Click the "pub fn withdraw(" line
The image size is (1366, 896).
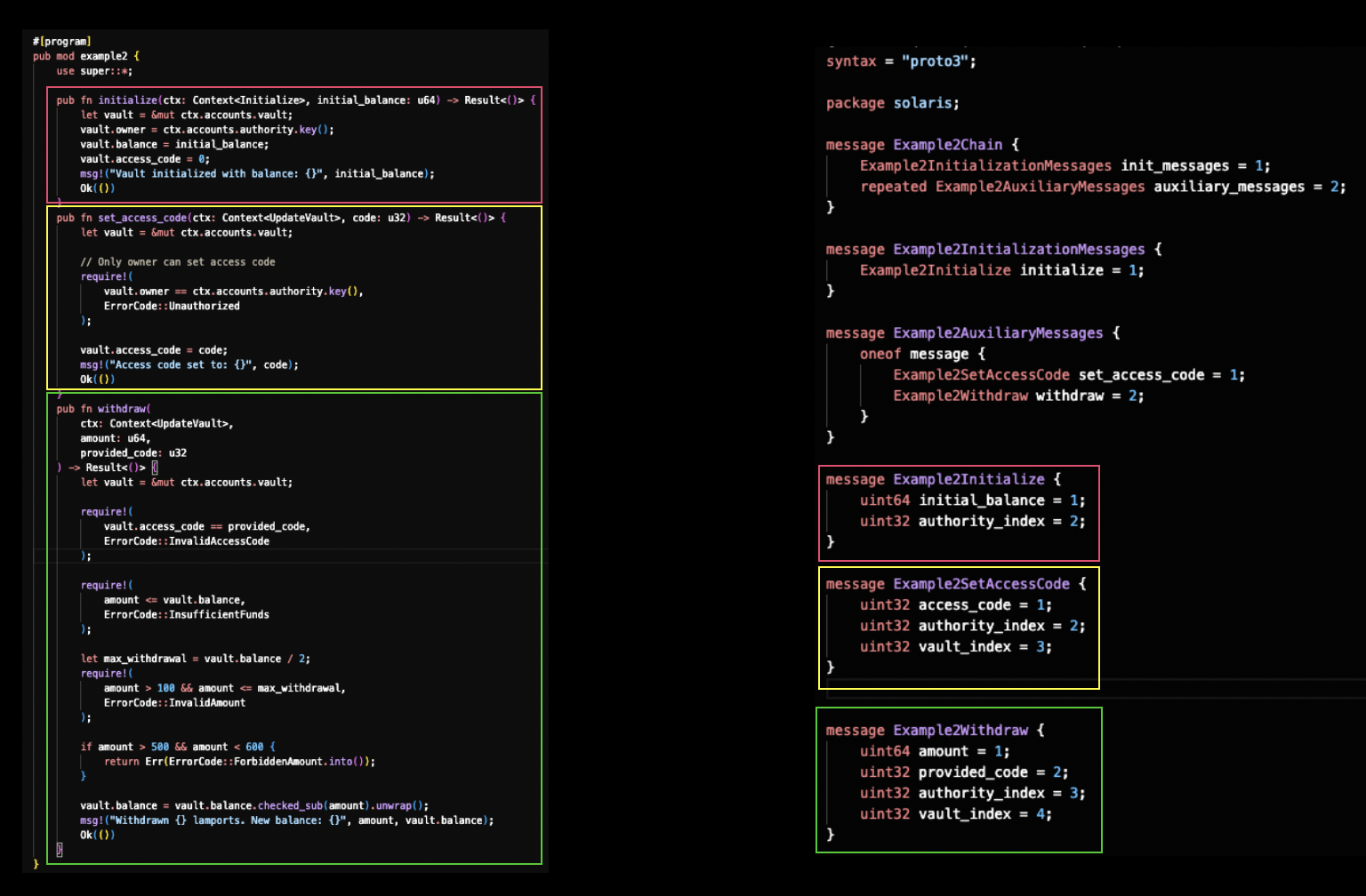103,409
